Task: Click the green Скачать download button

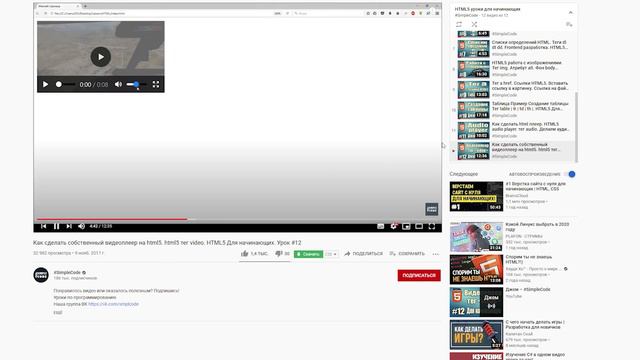Action: point(309,254)
